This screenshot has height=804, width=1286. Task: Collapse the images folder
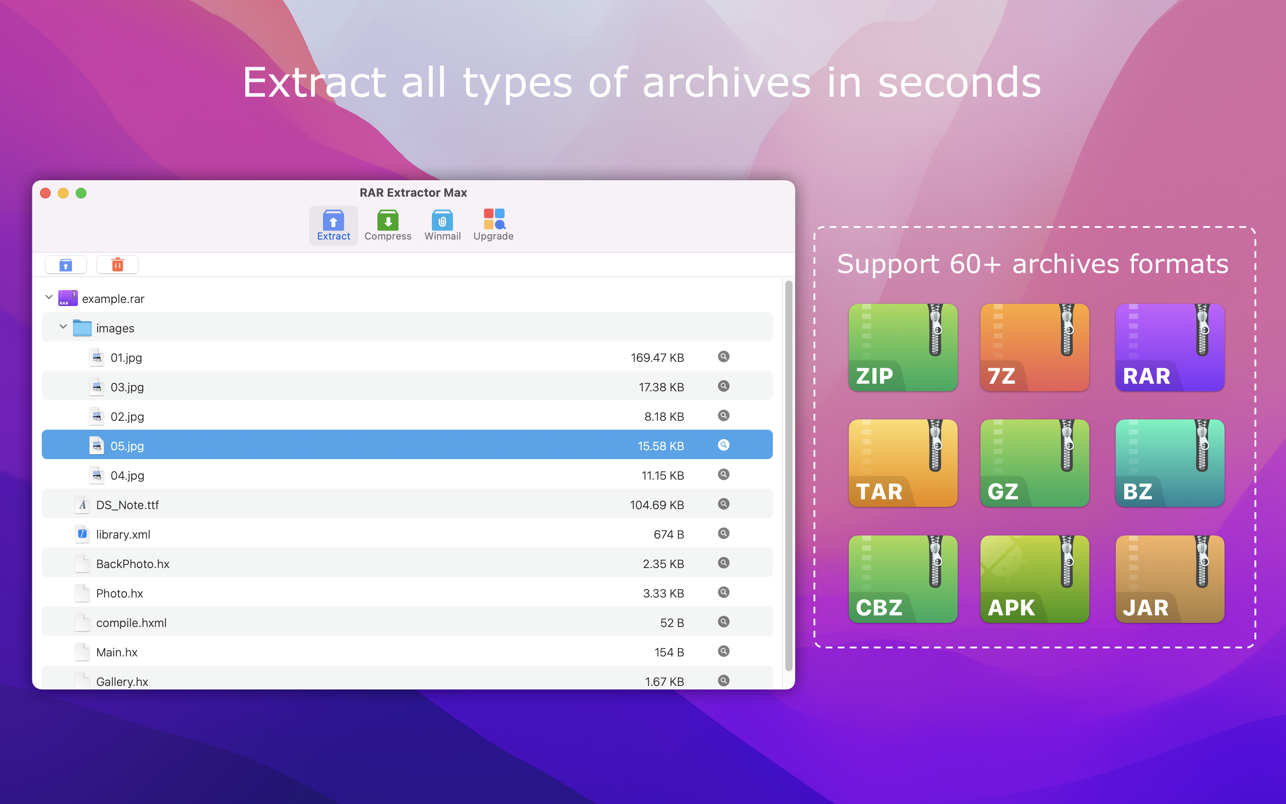pyautogui.click(x=63, y=327)
